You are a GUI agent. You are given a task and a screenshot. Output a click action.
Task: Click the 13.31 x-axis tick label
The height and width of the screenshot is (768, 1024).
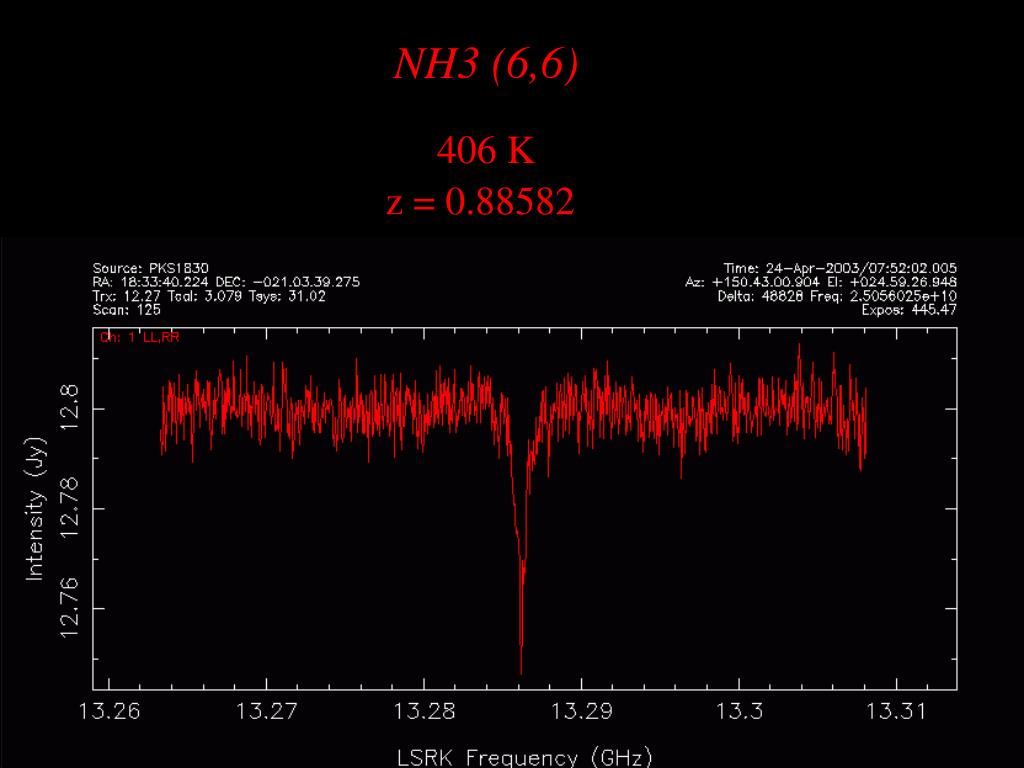(896, 711)
